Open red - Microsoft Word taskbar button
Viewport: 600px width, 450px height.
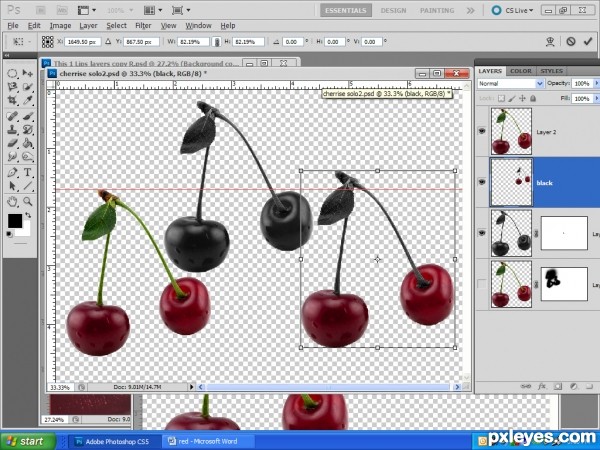208,442
